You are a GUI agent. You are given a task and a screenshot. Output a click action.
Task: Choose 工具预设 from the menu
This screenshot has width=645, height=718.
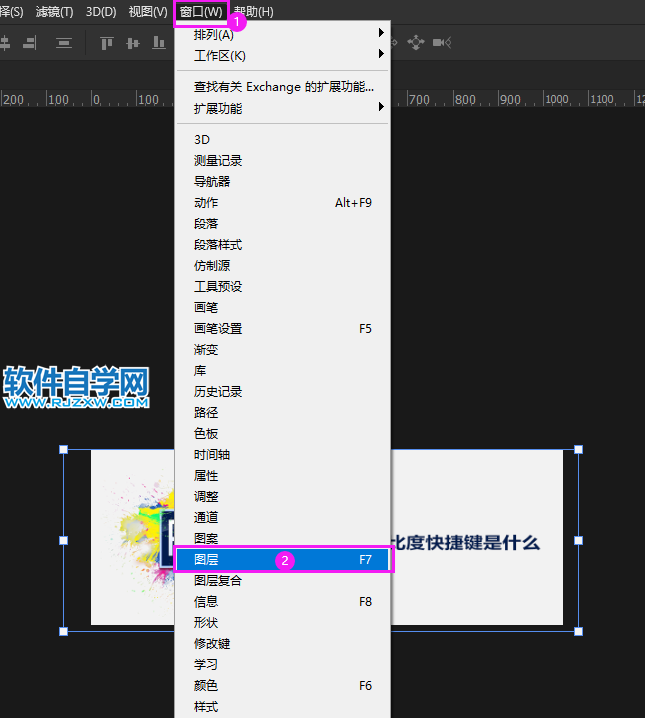click(282, 287)
